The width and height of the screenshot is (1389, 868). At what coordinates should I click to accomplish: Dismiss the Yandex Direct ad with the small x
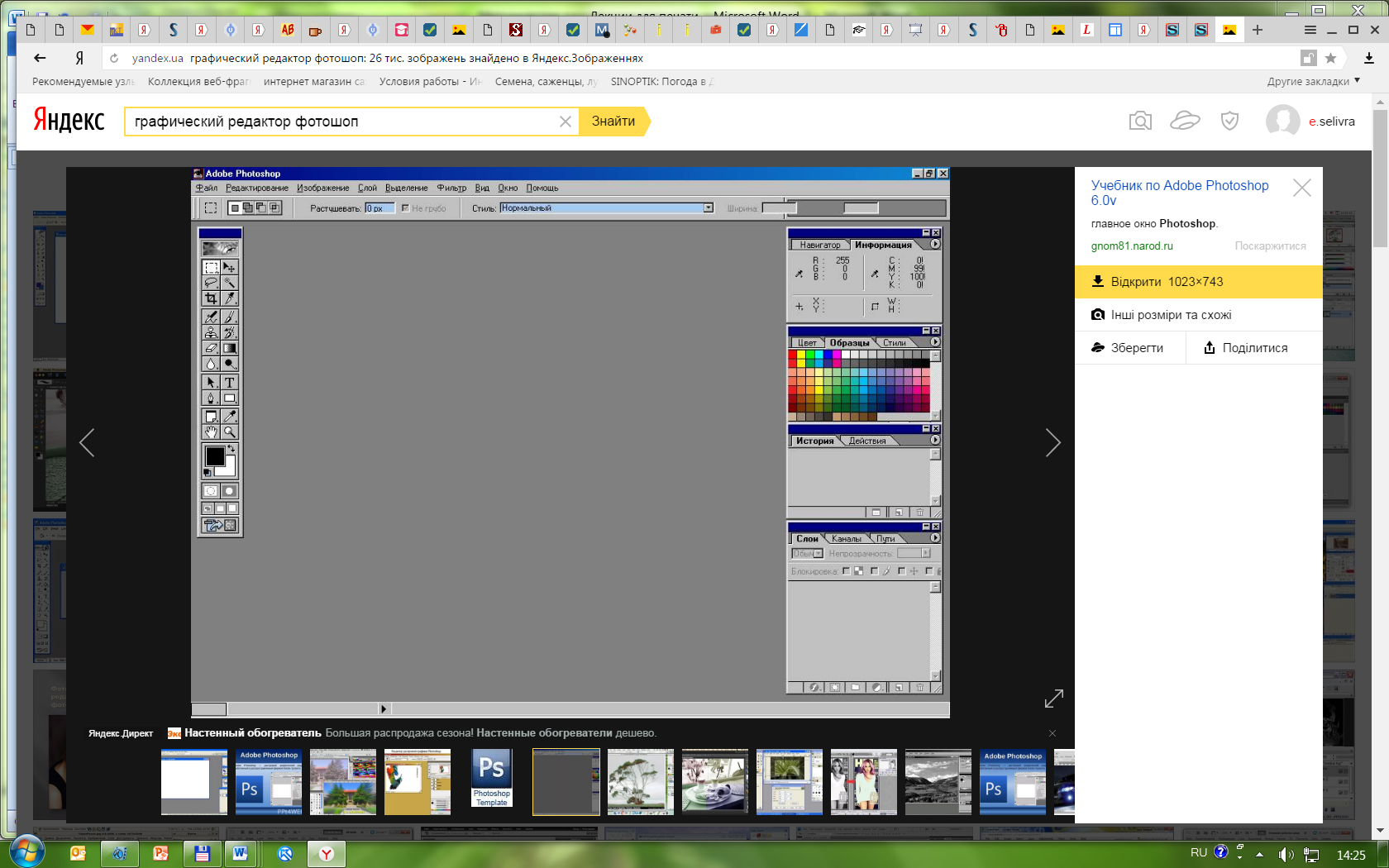1052,733
